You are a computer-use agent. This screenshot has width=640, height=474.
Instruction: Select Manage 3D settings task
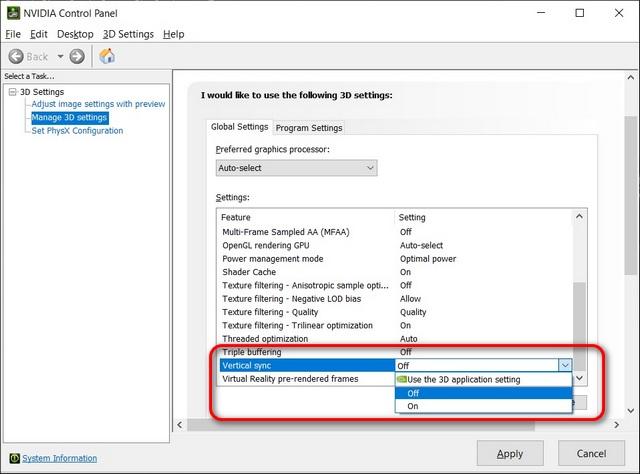click(69, 118)
